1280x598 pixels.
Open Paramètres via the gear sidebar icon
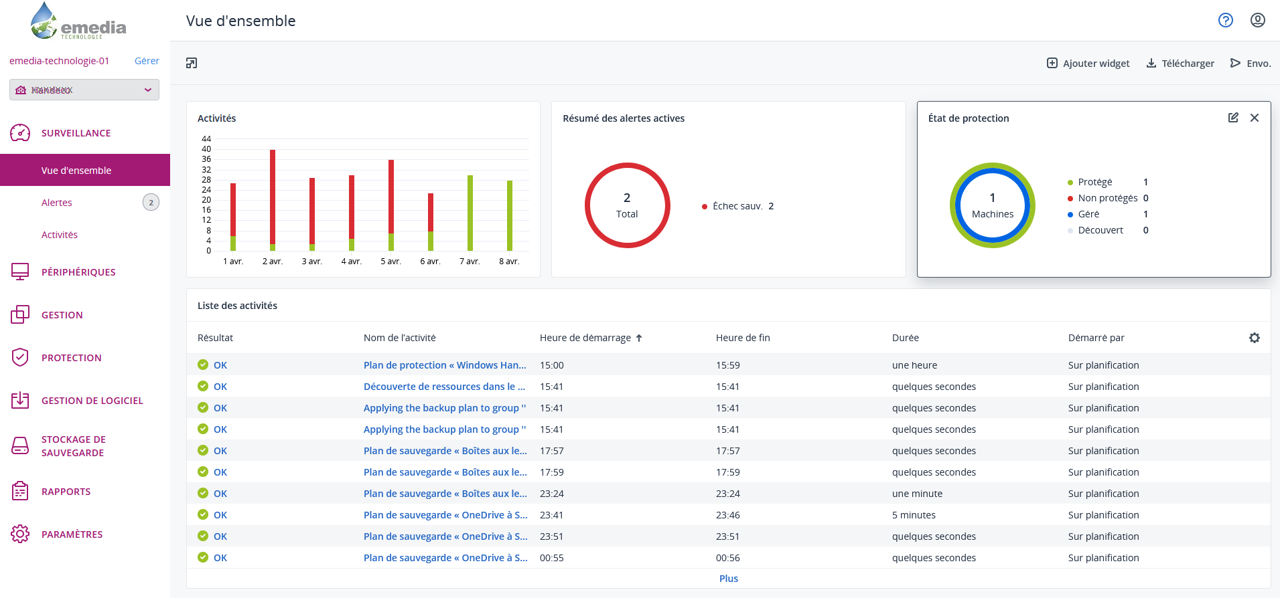(x=22, y=533)
